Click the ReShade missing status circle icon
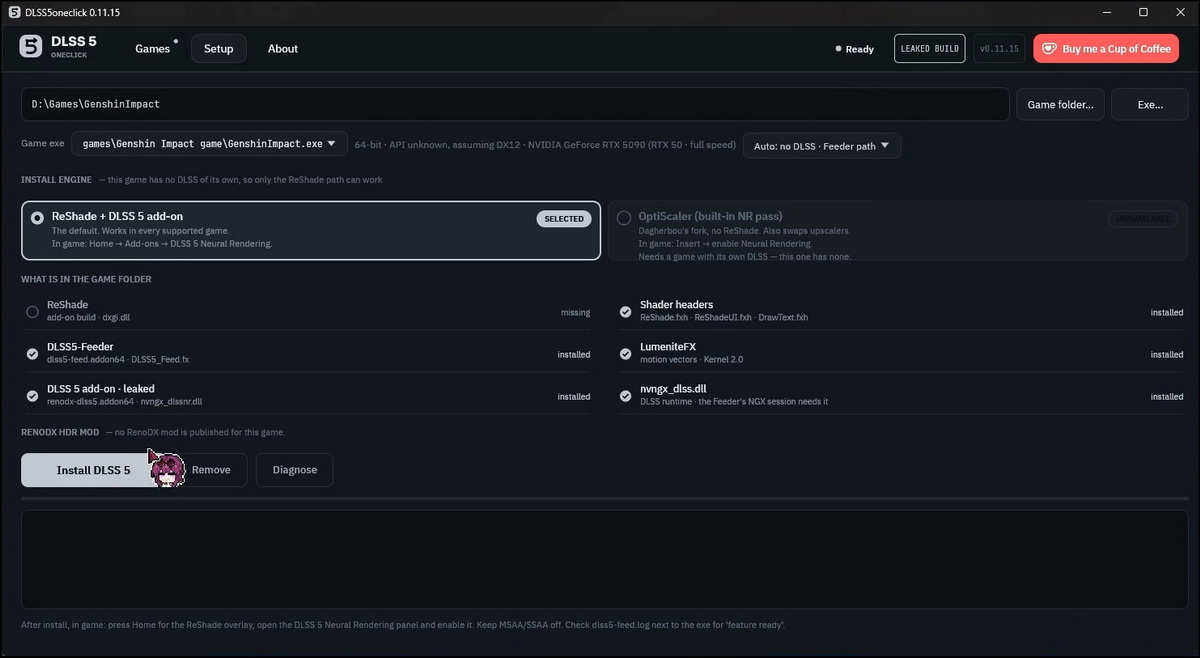The height and width of the screenshot is (658, 1200). coord(33,312)
